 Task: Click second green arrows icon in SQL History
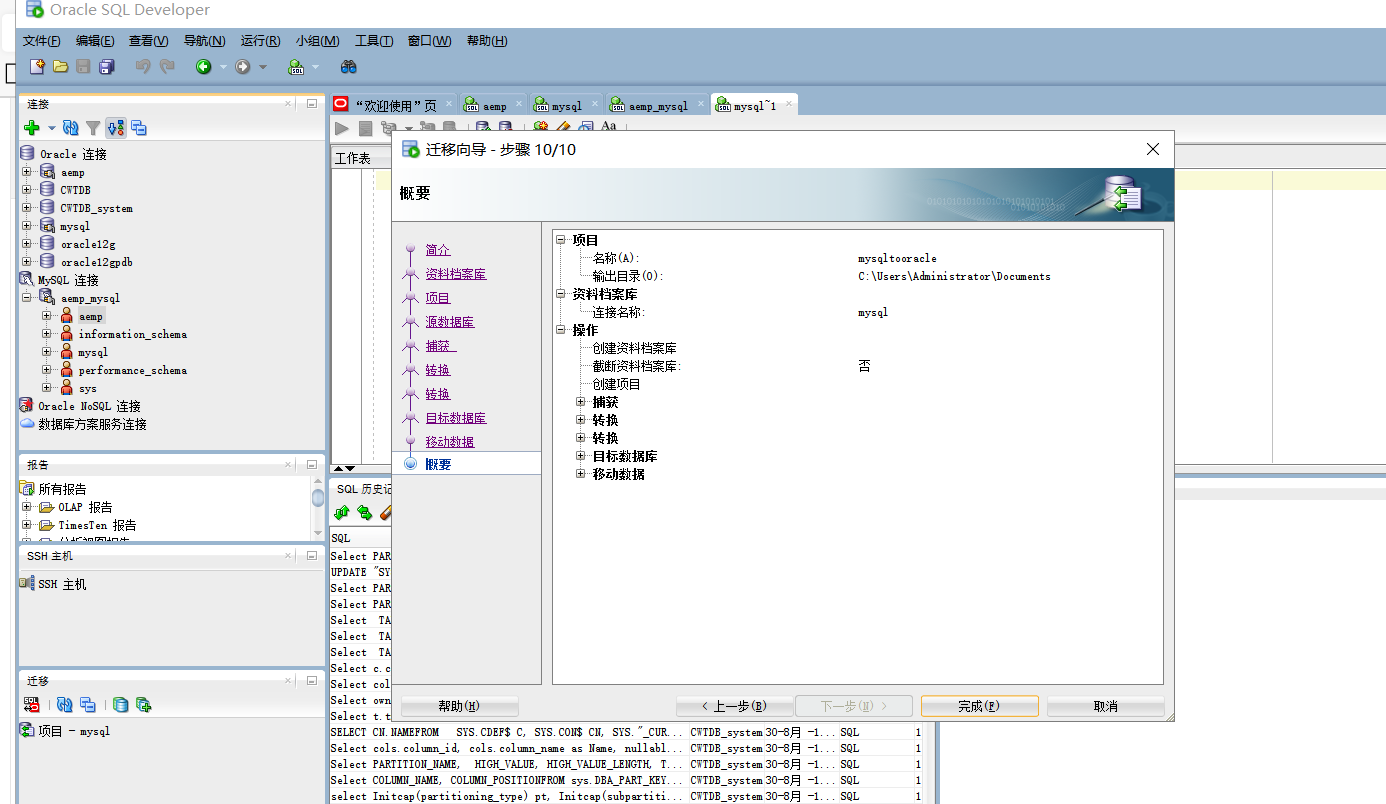[x=364, y=512]
